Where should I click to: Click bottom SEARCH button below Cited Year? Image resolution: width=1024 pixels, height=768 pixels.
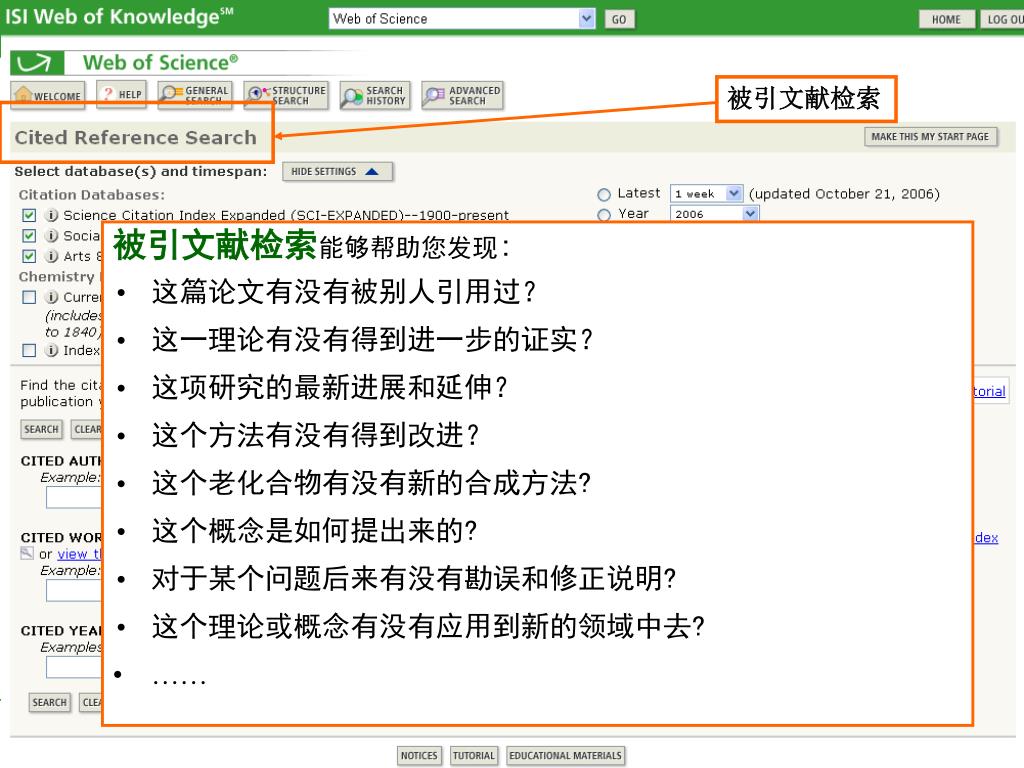(50, 702)
